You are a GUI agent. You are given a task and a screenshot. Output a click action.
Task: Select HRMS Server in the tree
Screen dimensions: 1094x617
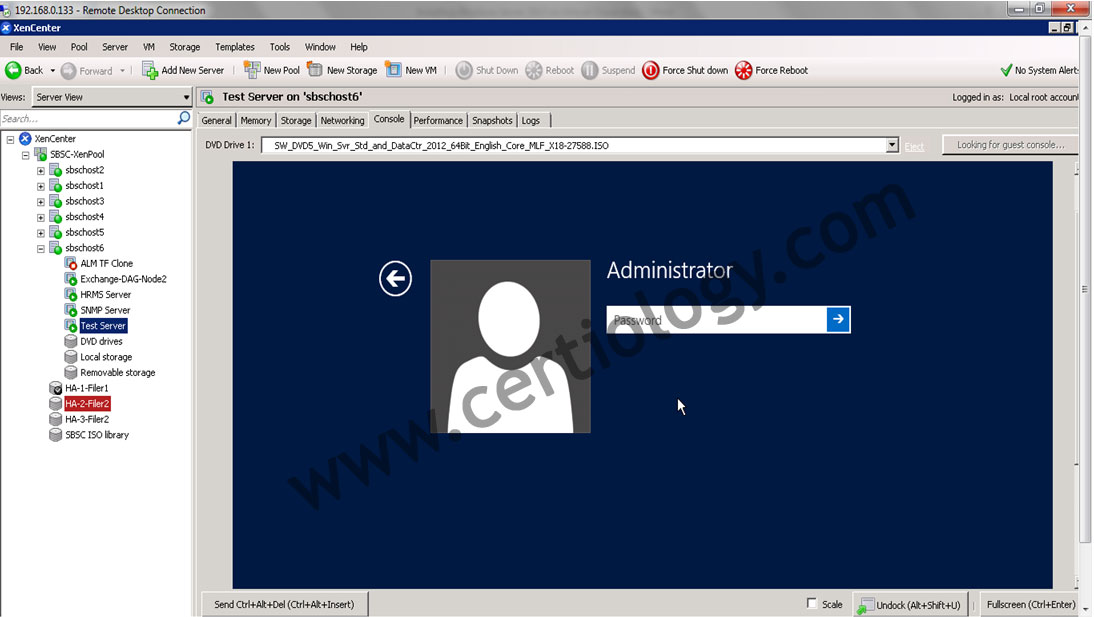pos(105,295)
